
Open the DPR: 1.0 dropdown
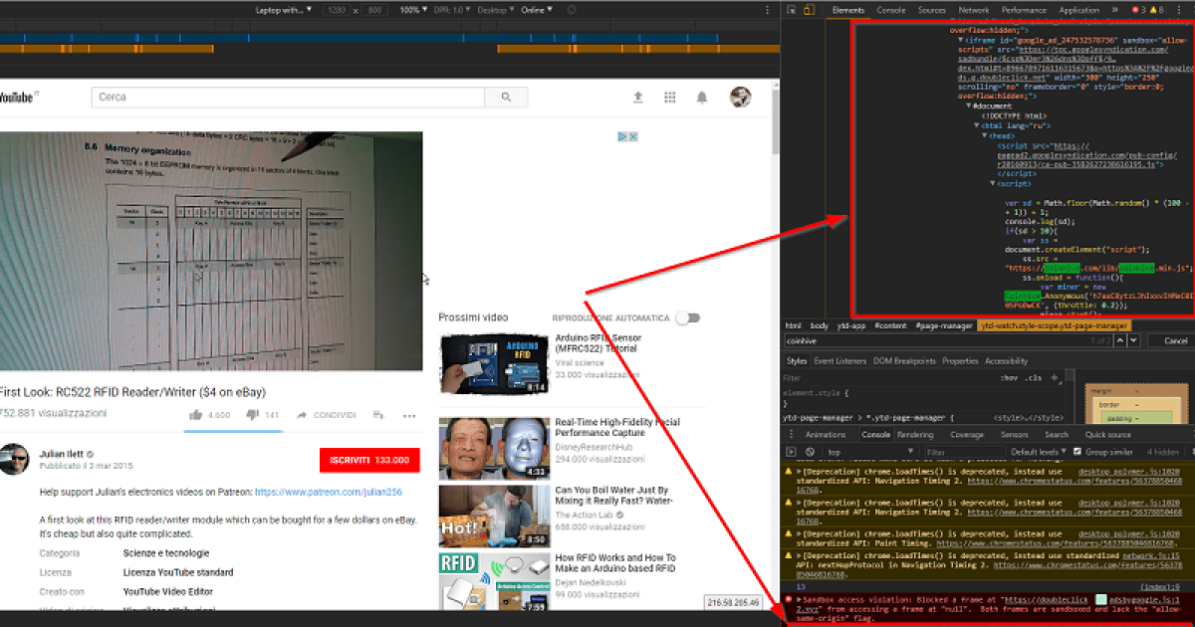(x=452, y=10)
